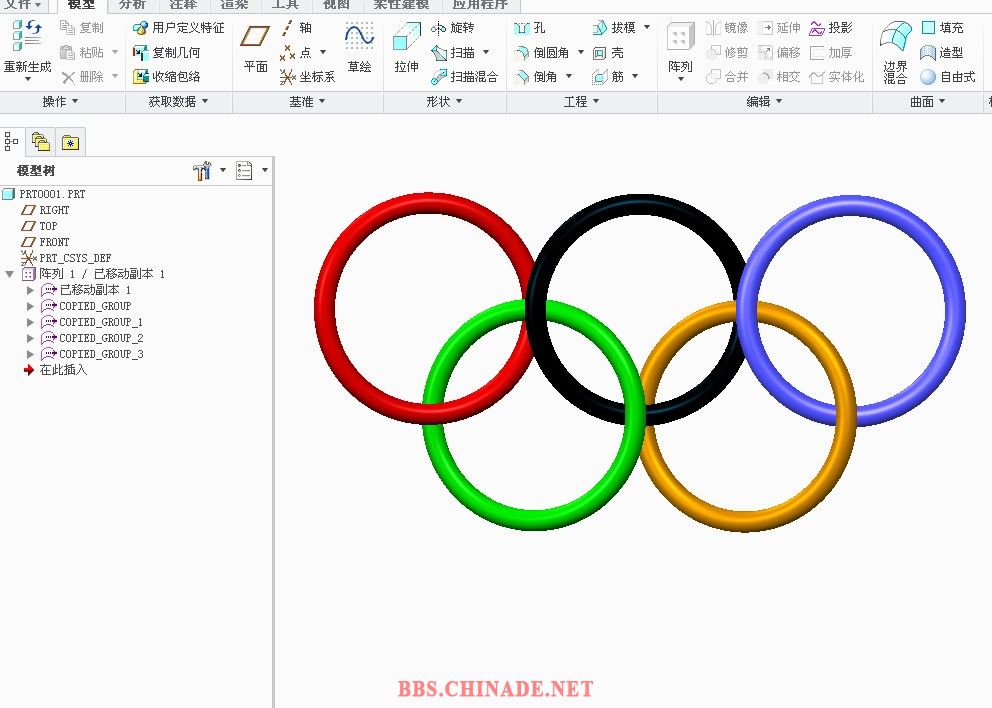Viewport: 992px width, 708px height.
Task: Switch to the model tree navigator tab
Action: pos(11,141)
